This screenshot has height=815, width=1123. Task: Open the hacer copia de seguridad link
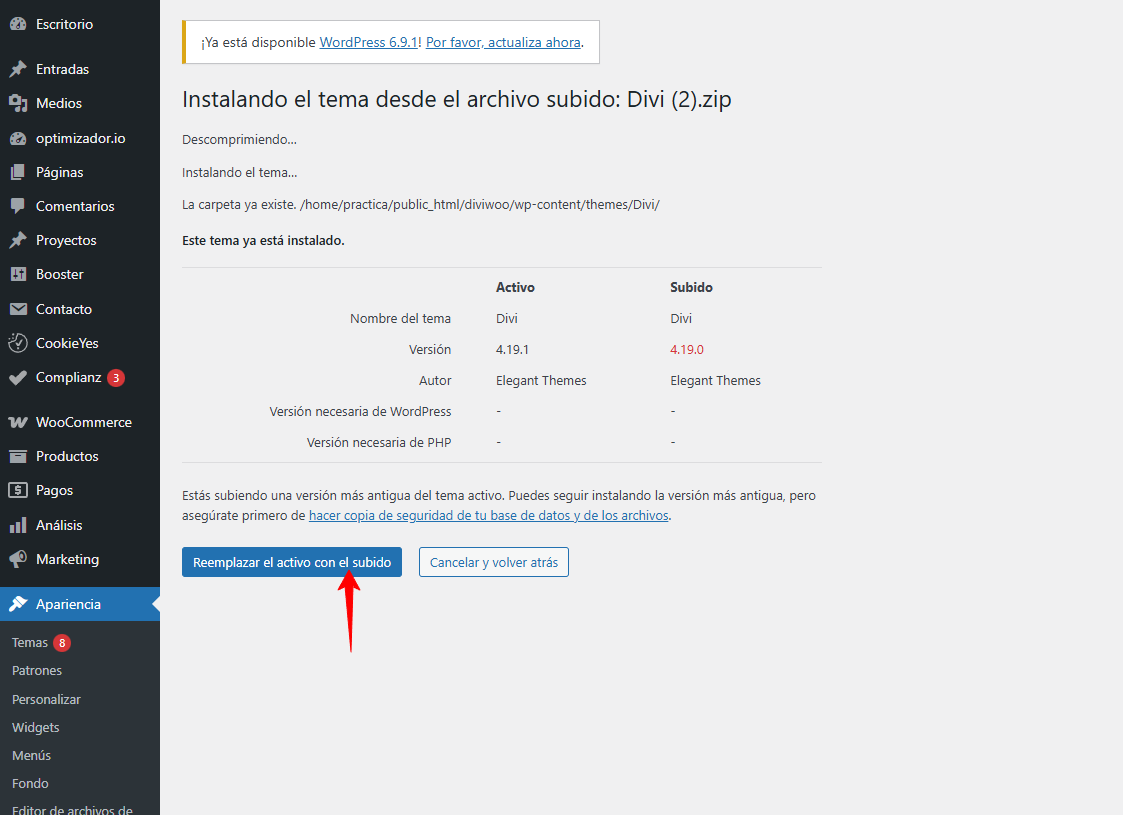[488, 515]
